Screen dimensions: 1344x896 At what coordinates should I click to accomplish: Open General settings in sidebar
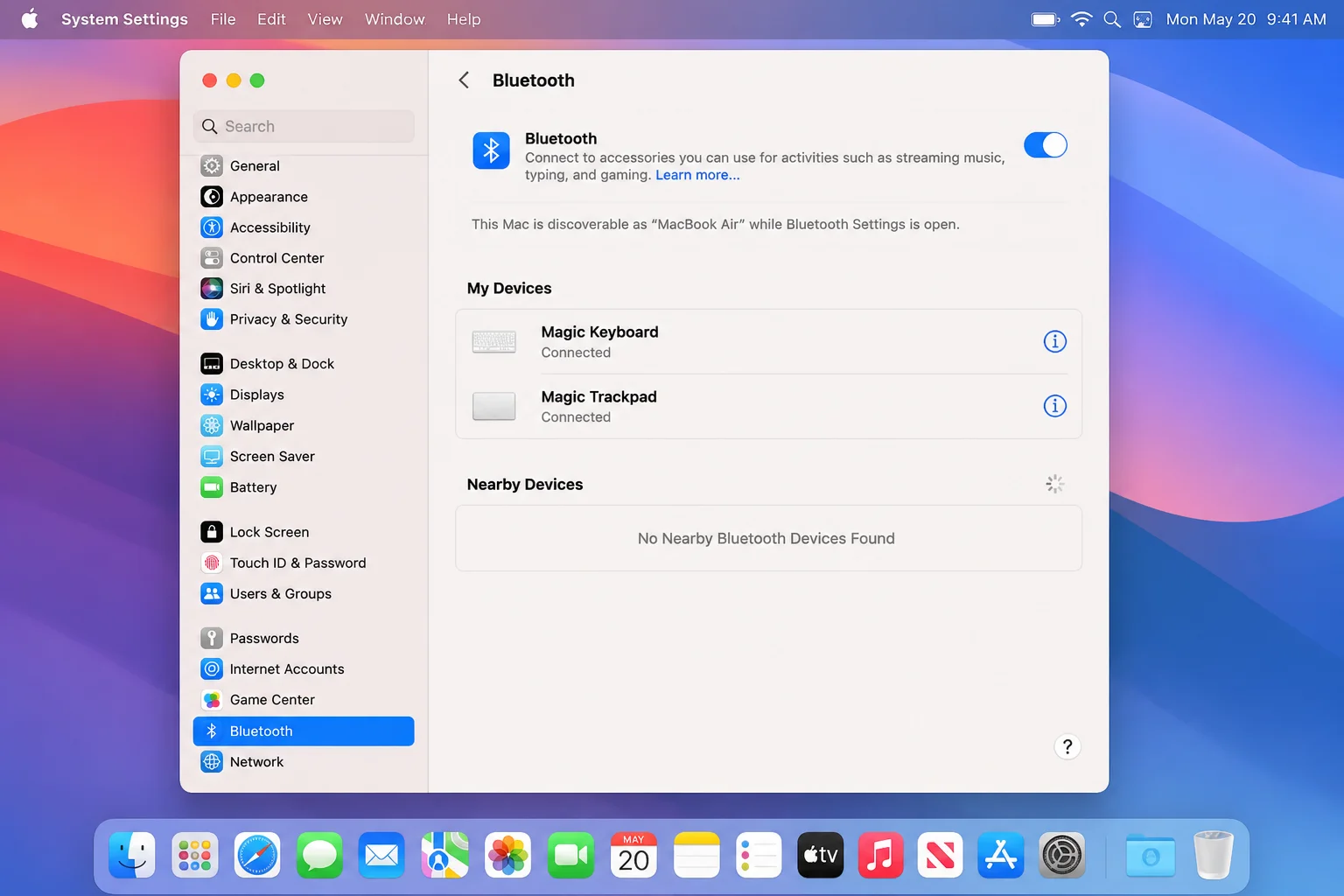304,166
